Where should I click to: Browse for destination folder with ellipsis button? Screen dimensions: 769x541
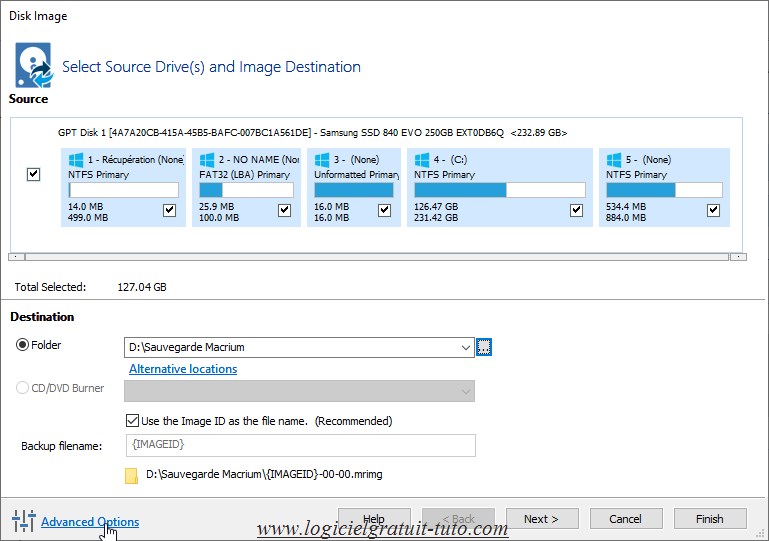(x=484, y=347)
